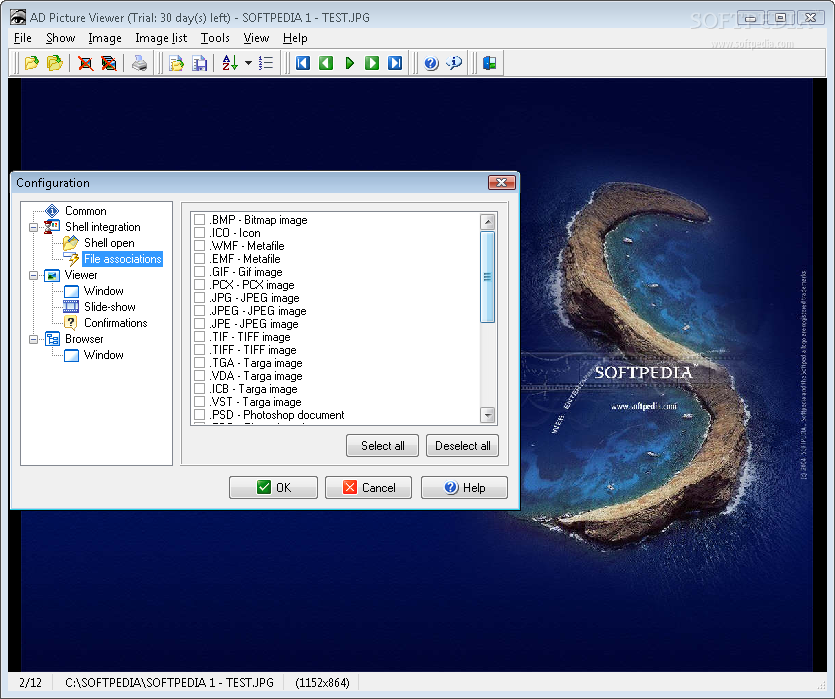Check the .WMF - Metafile box

tap(200, 246)
